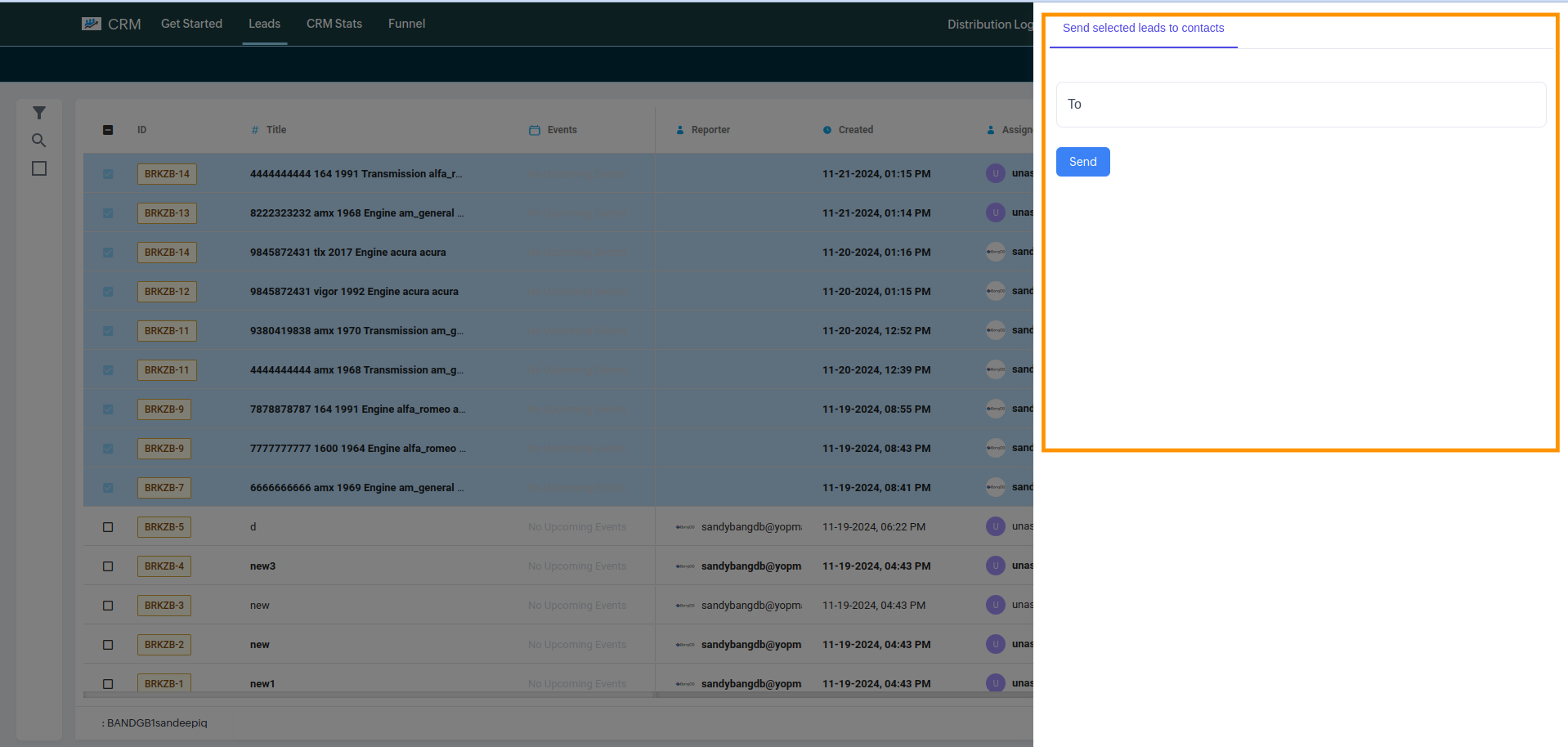Click assignee avatar for row BRKZB-2

(996, 644)
